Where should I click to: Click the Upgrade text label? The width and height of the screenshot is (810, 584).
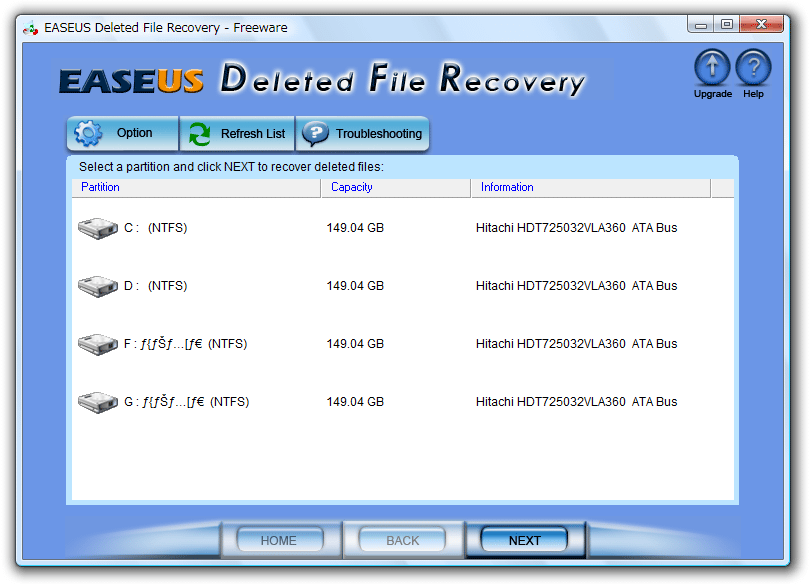tap(712, 94)
